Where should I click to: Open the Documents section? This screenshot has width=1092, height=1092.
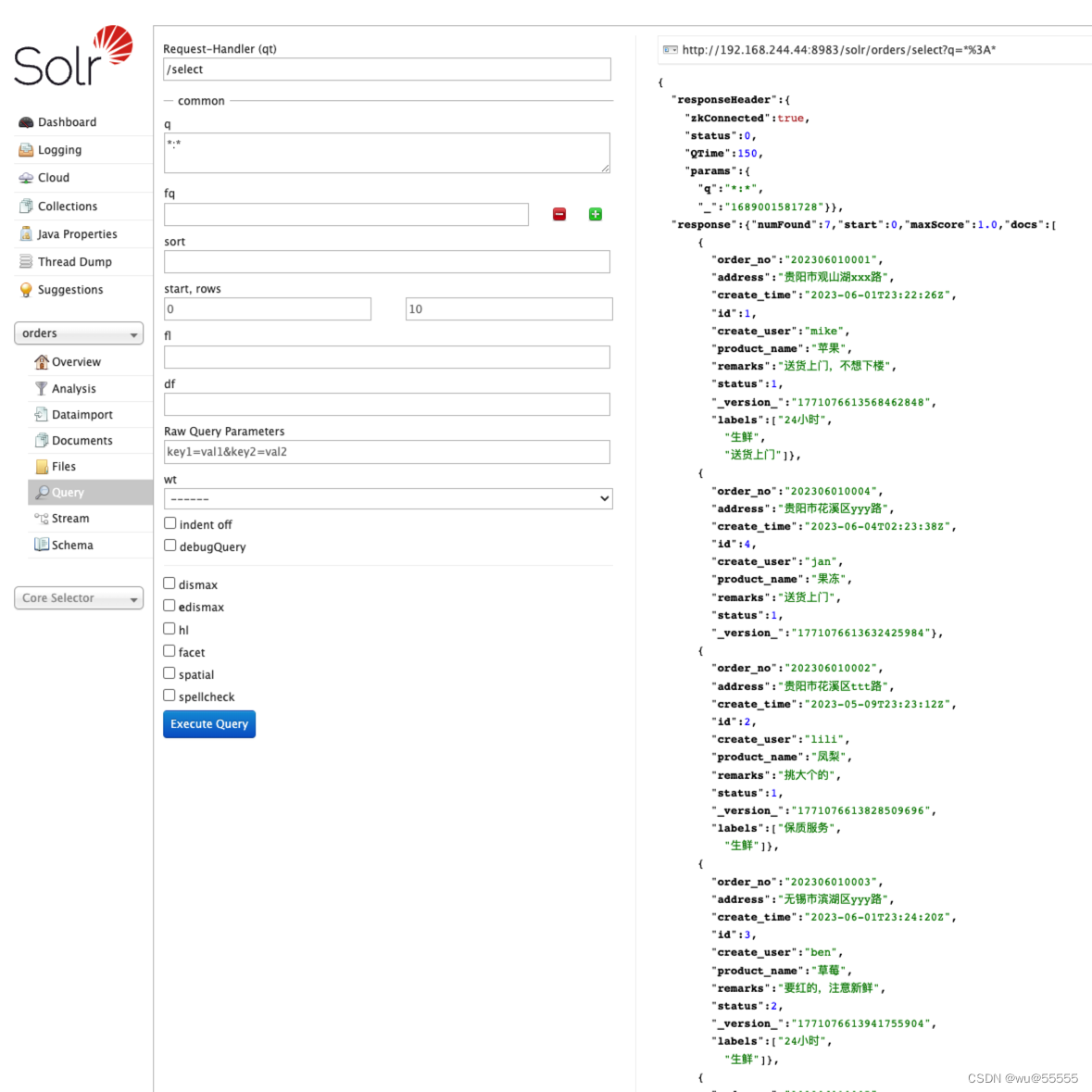(82, 441)
